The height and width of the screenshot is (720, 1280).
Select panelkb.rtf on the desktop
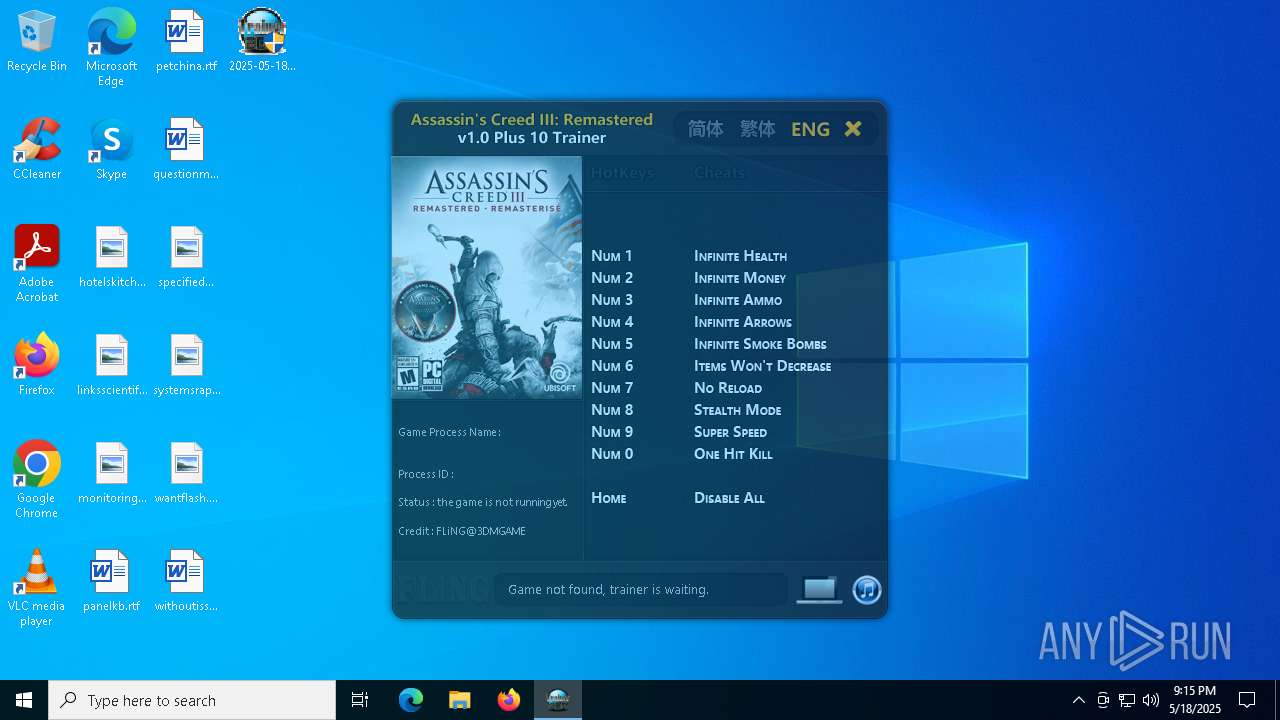tap(111, 582)
